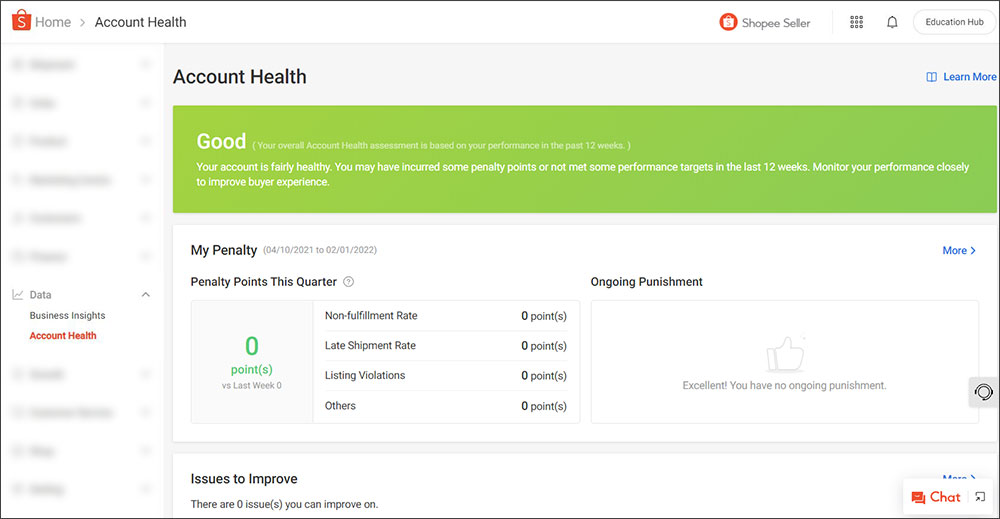Click the 'Penalty Points This Quarter' label
Viewport: 1000px width, 519px height.
[263, 282]
